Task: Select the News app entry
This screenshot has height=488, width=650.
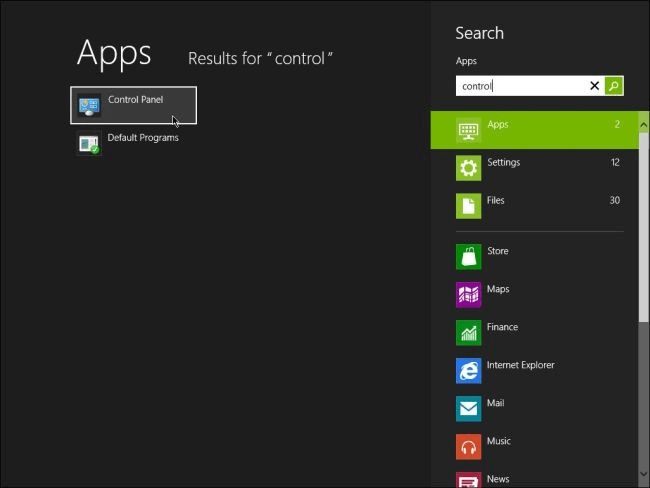Action: point(497,479)
